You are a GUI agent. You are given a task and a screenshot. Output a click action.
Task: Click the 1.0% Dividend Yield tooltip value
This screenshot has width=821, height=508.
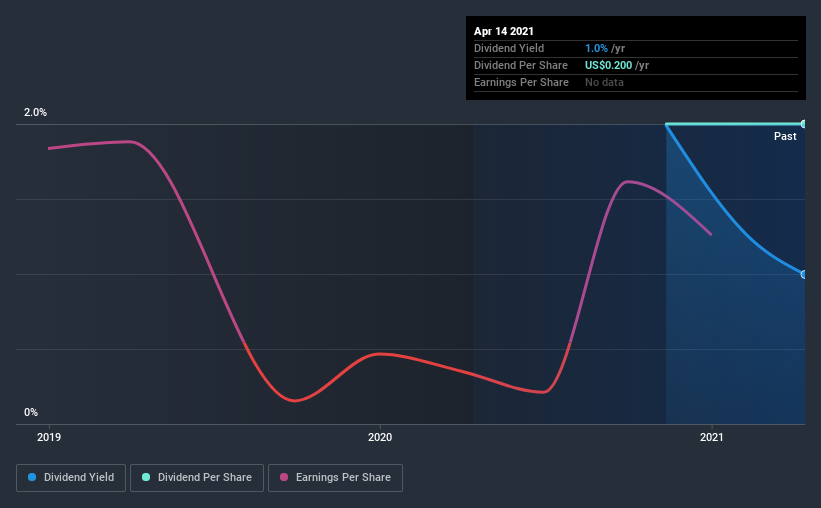point(596,48)
